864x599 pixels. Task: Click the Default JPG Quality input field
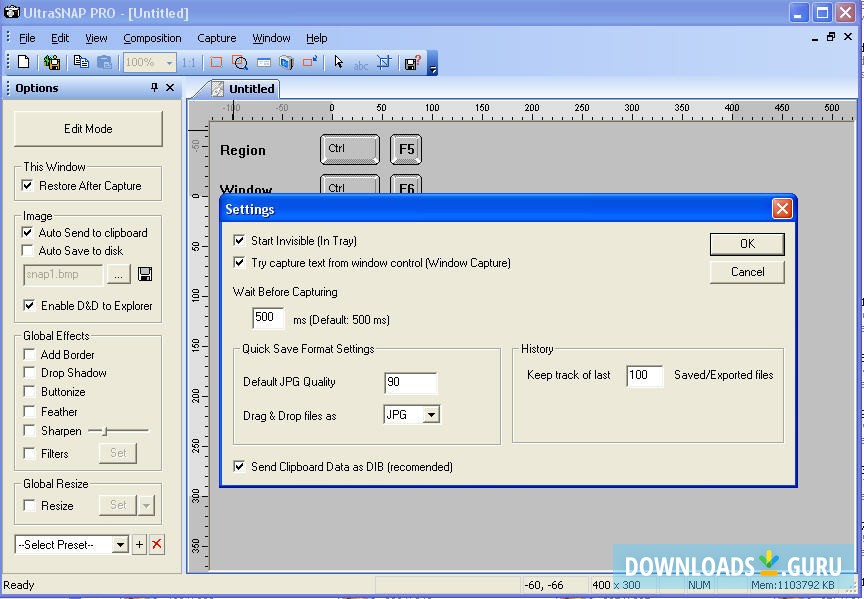(410, 383)
